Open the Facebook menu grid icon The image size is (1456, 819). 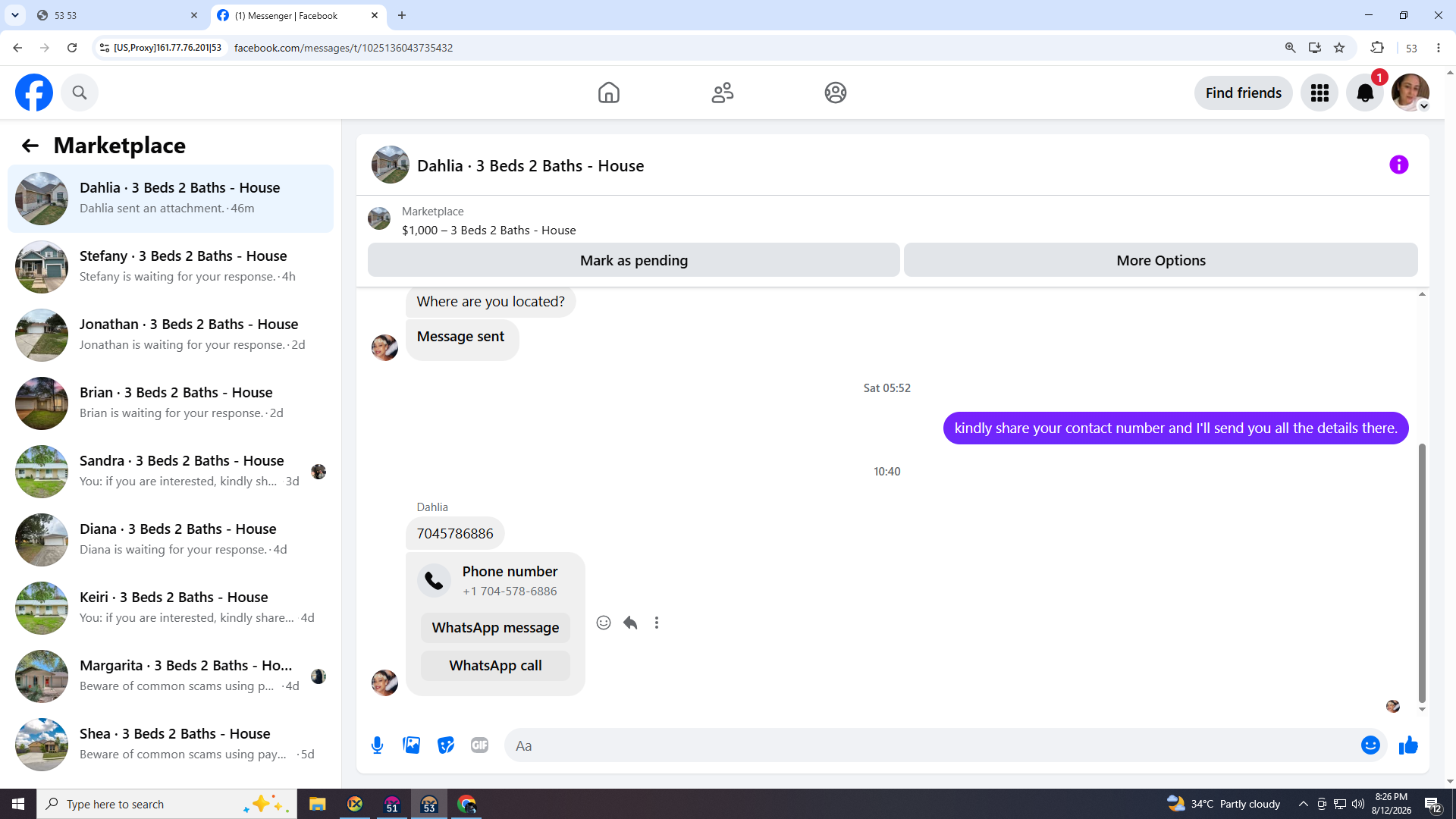[1319, 93]
